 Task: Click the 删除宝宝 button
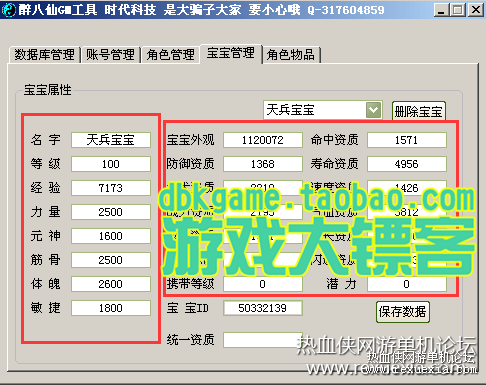(419, 111)
